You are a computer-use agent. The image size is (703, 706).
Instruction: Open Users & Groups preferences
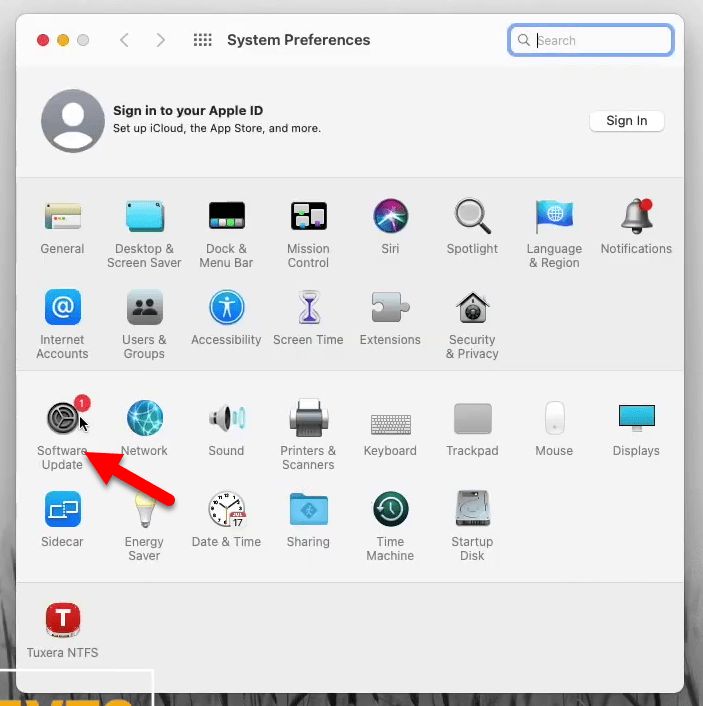click(x=145, y=307)
